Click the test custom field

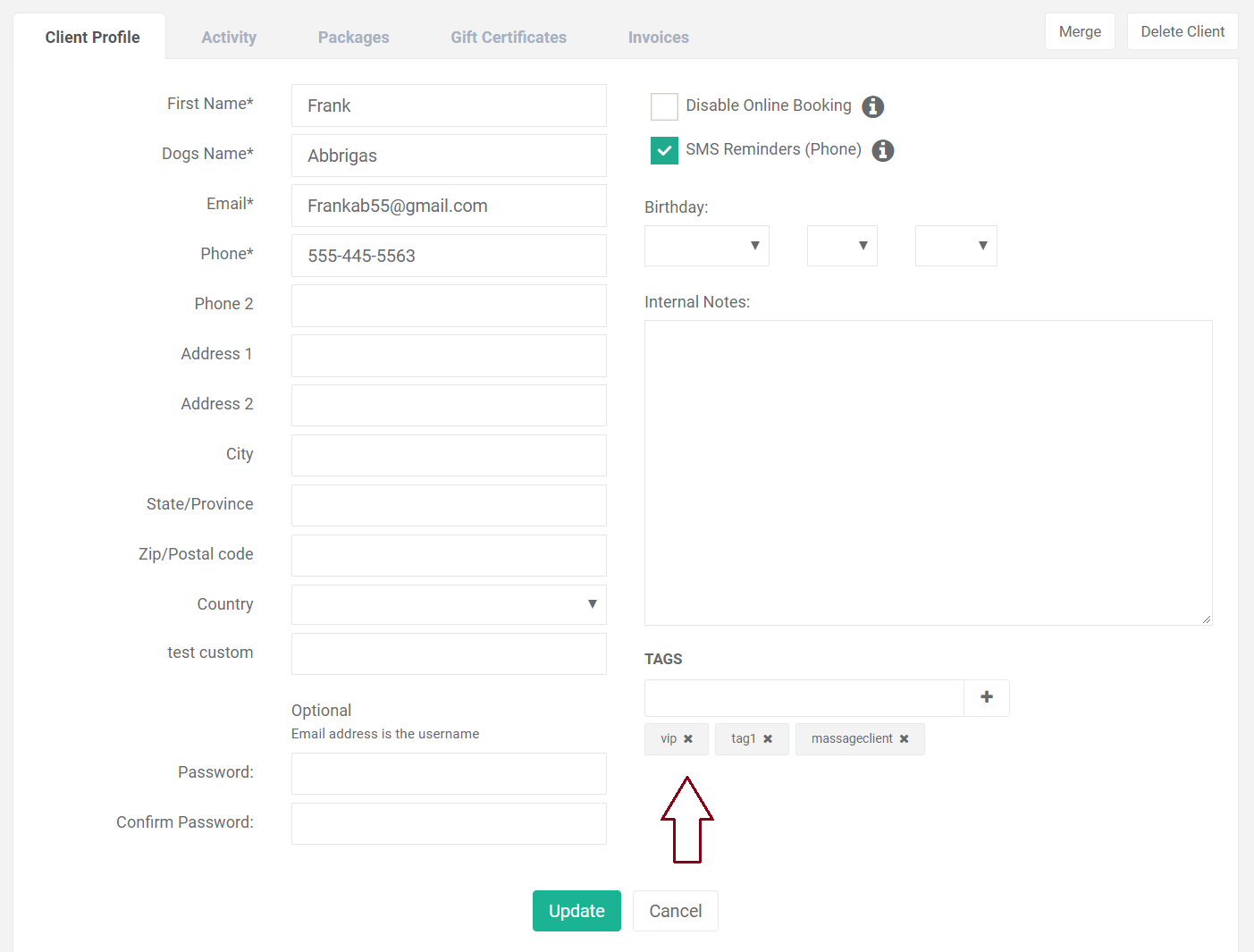coord(449,653)
